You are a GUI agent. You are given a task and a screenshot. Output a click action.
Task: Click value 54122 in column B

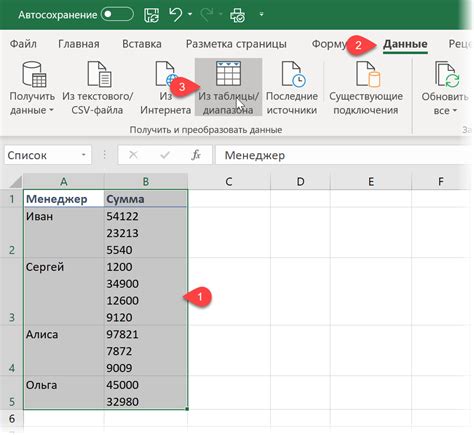122,216
